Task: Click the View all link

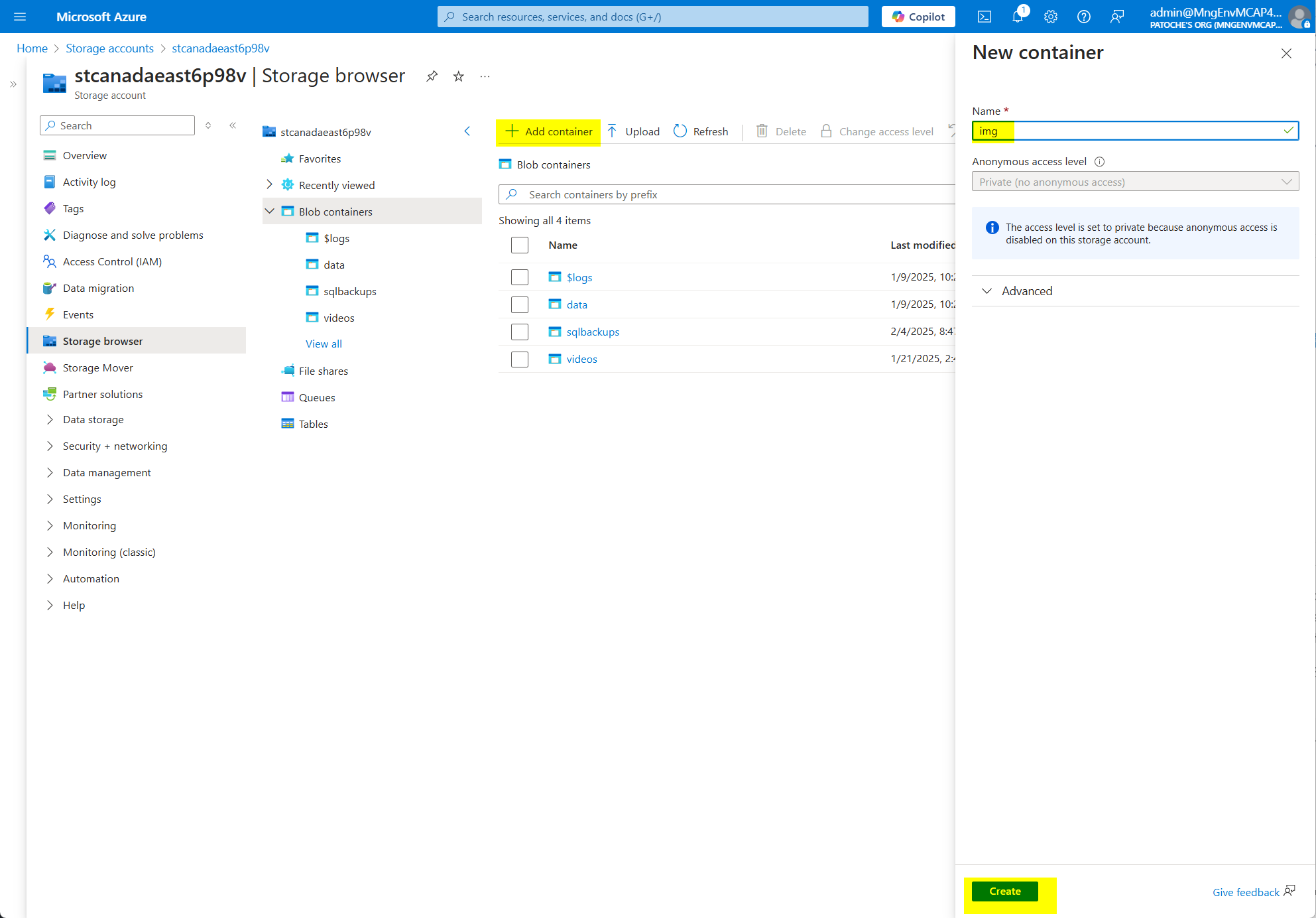Action: [x=324, y=344]
